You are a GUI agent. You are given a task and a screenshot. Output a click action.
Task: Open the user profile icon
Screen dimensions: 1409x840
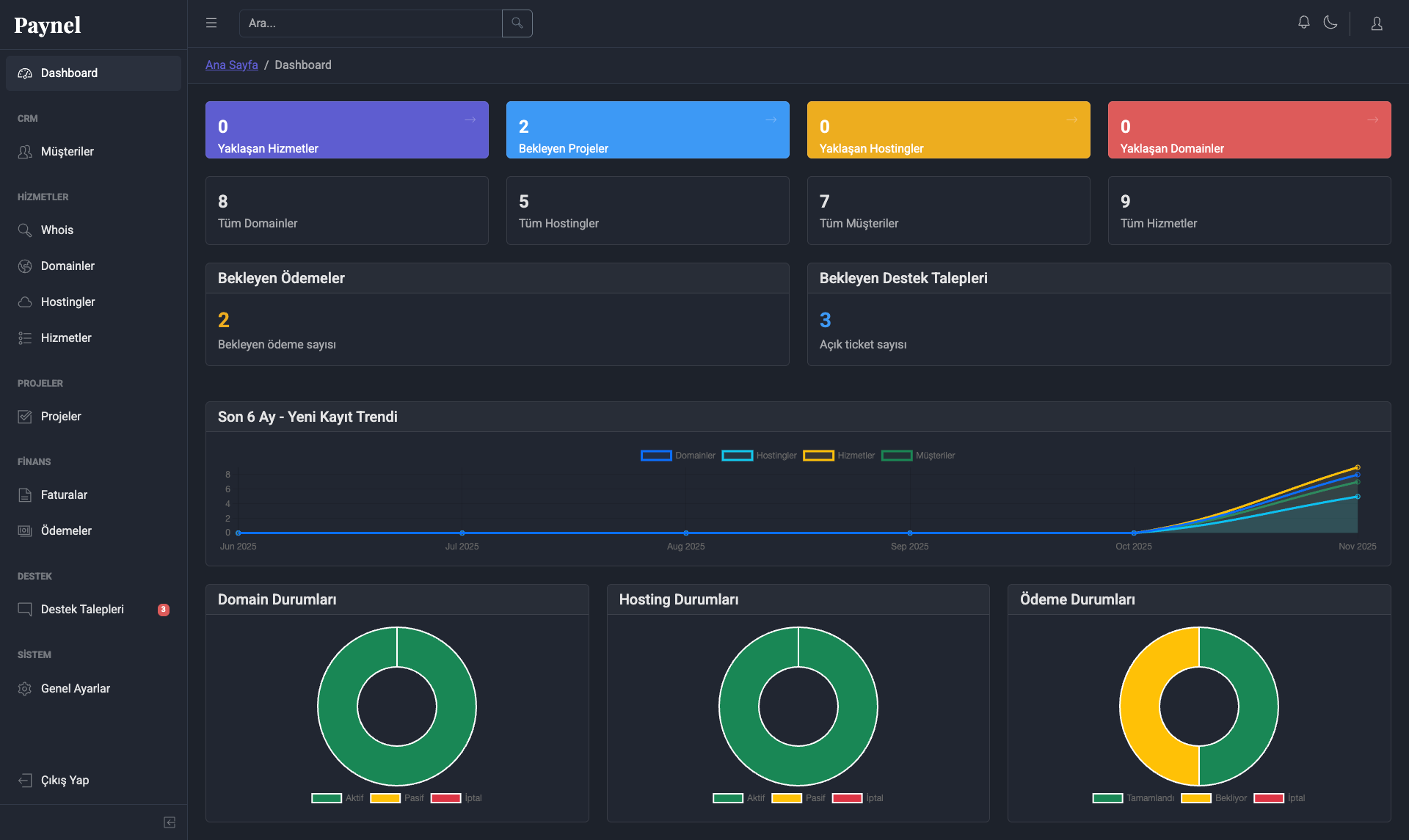[x=1377, y=23]
